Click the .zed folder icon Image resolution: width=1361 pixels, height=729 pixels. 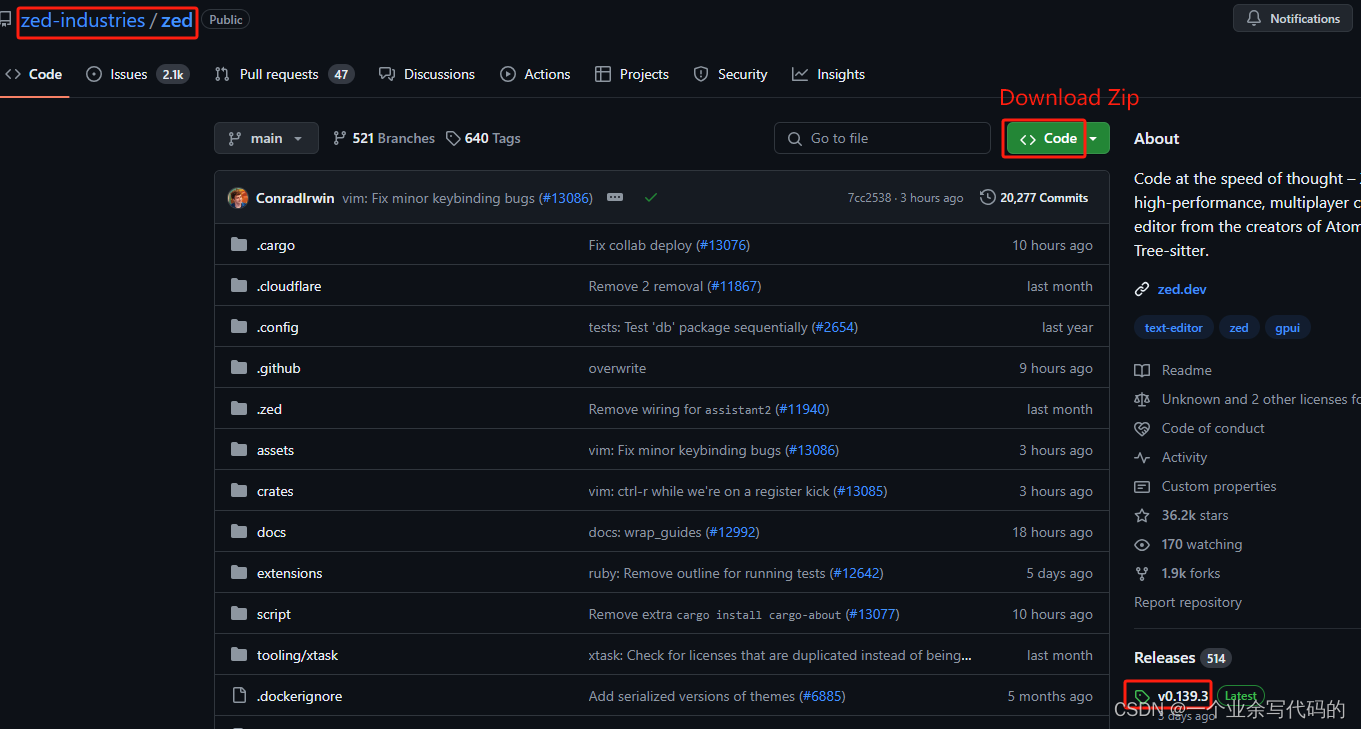[x=239, y=409]
